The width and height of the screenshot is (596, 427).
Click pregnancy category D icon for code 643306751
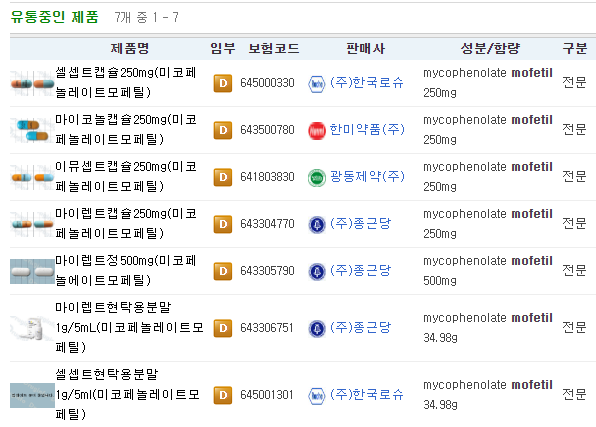tap(223, 328)
